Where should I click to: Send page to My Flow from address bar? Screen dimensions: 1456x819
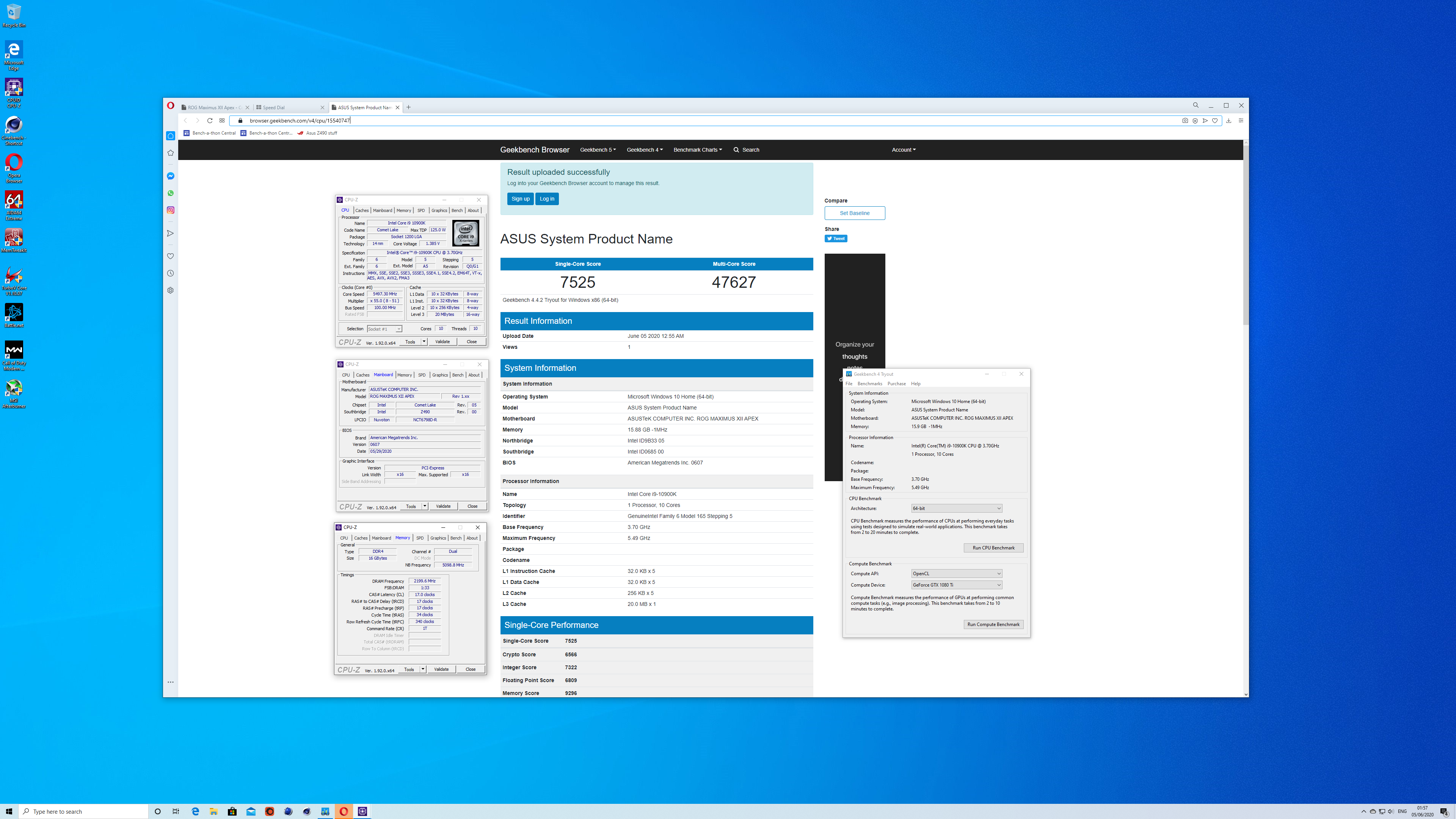tap(1205, 121)
